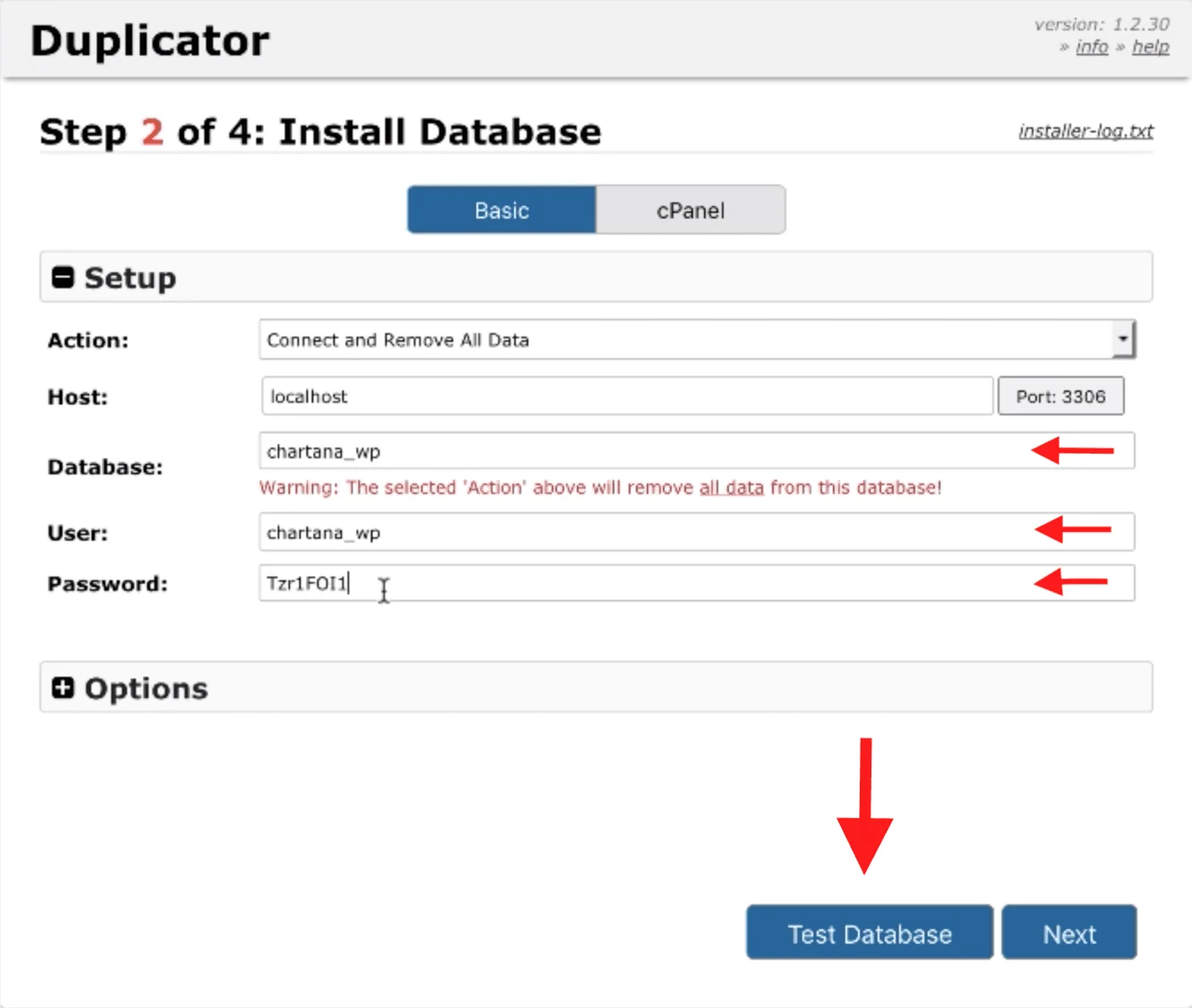Focus the Password input field
The width and height of the screenshot is (1192, 1008).
[697, 584]
